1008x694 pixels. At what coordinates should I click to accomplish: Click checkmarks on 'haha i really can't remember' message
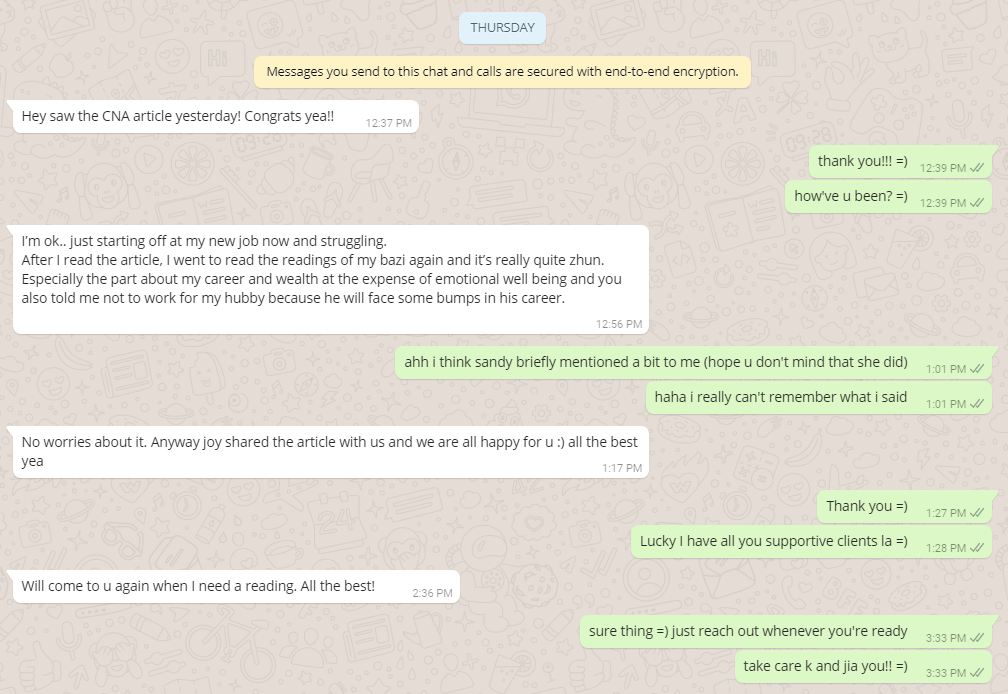point(977,404)
